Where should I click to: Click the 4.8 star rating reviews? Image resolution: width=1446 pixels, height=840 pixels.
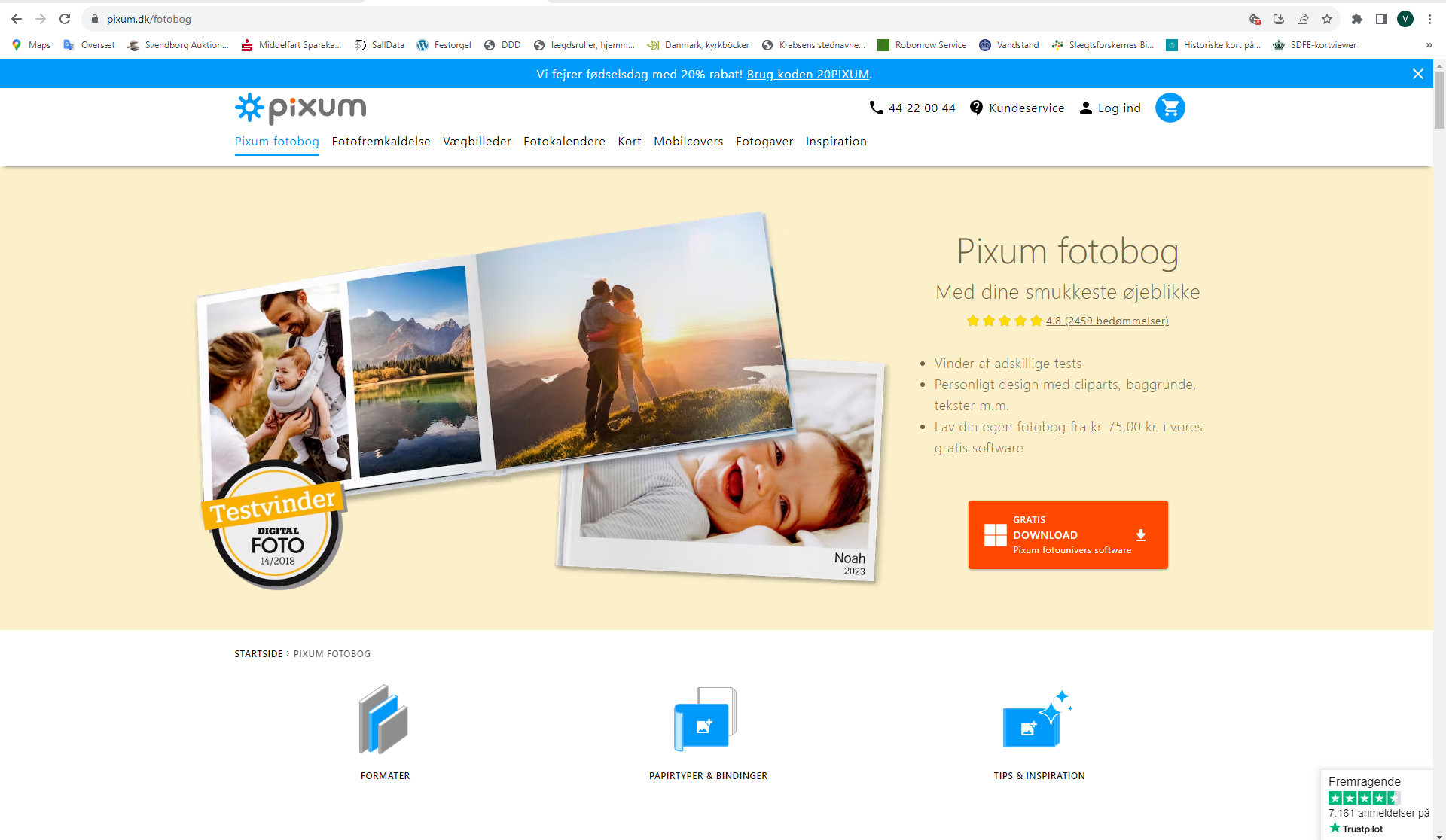pyautogui.click(x=1106, y=321)
